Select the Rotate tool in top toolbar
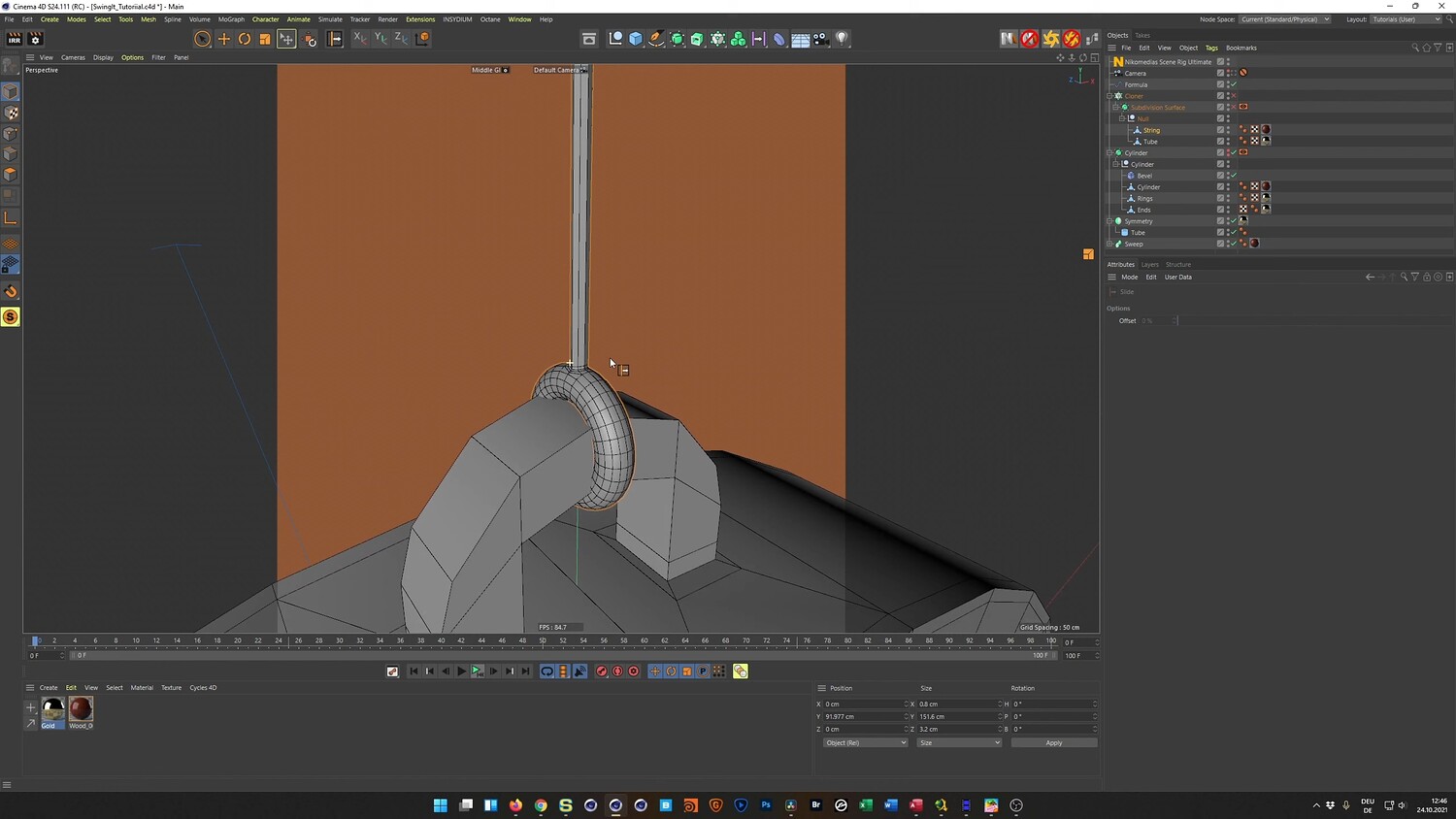The image size is (1456, 819). 245,39
